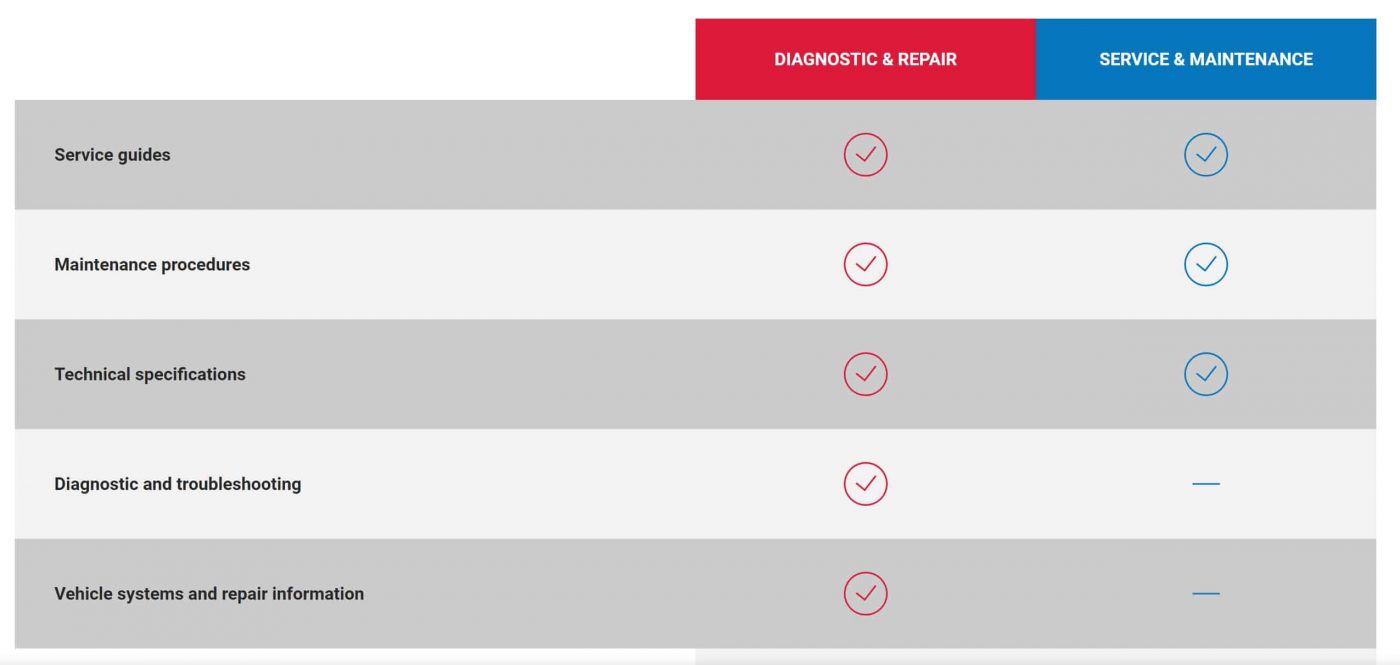Click the Service guides label
1400x665 pixels.
tap(112, 155)
